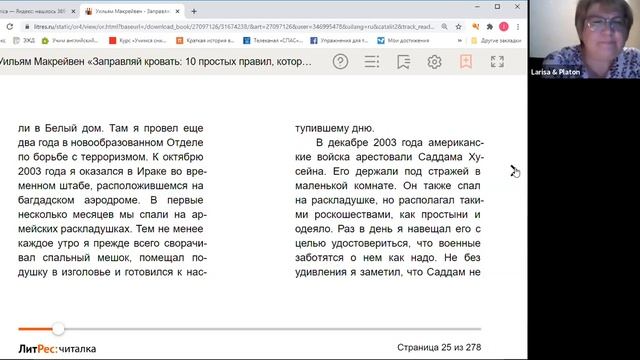Open the Телеканал «СПАС» bookmark
This screenshot has width=640, height=360.
[273, 40]
